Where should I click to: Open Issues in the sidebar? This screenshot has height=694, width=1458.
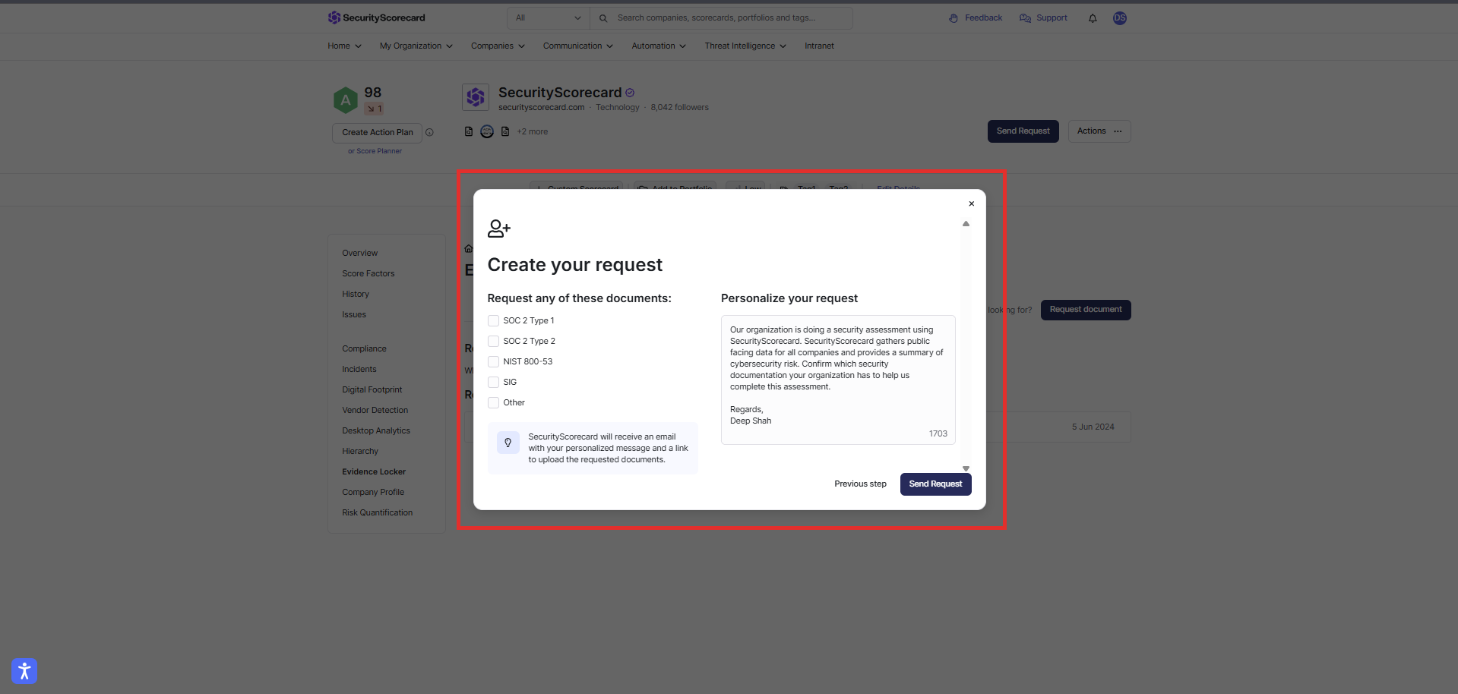click(x=354, y=314)
